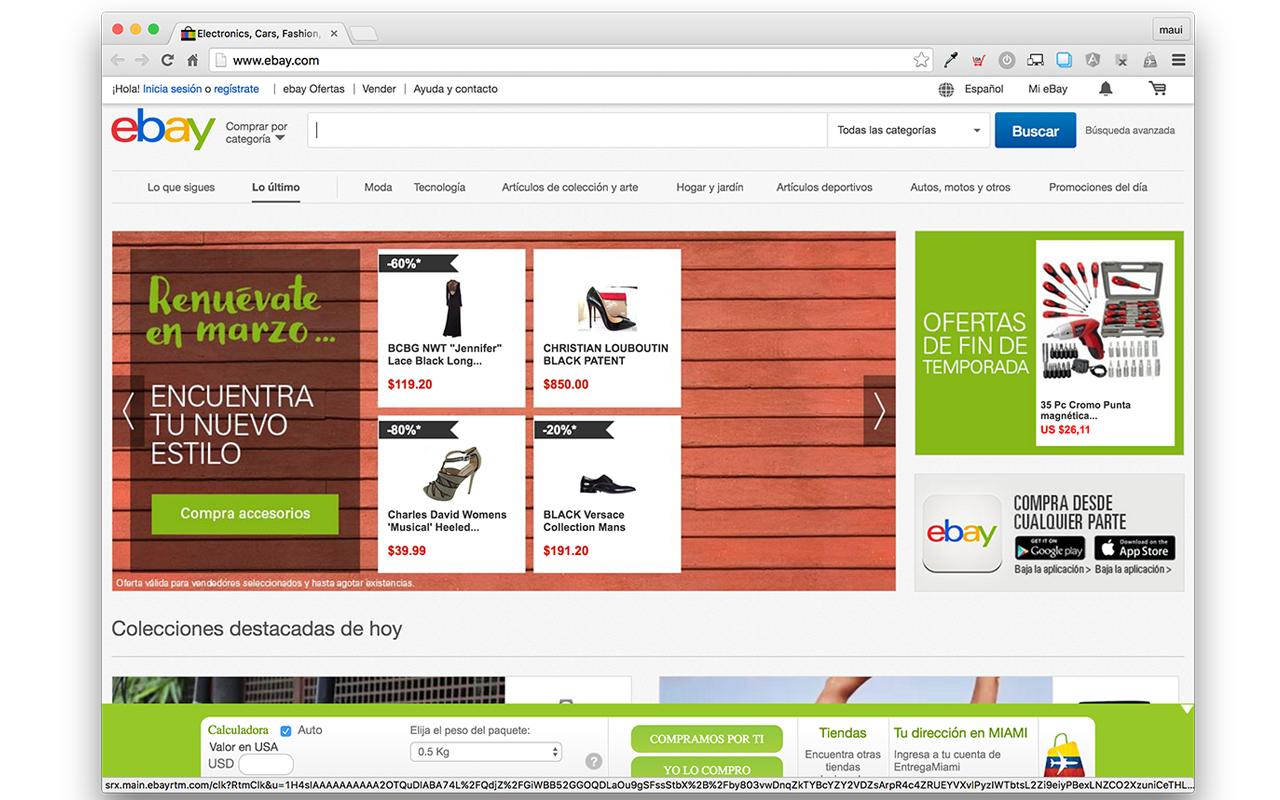Click the browser forward arrow
1280x800 pixels.
142,60
